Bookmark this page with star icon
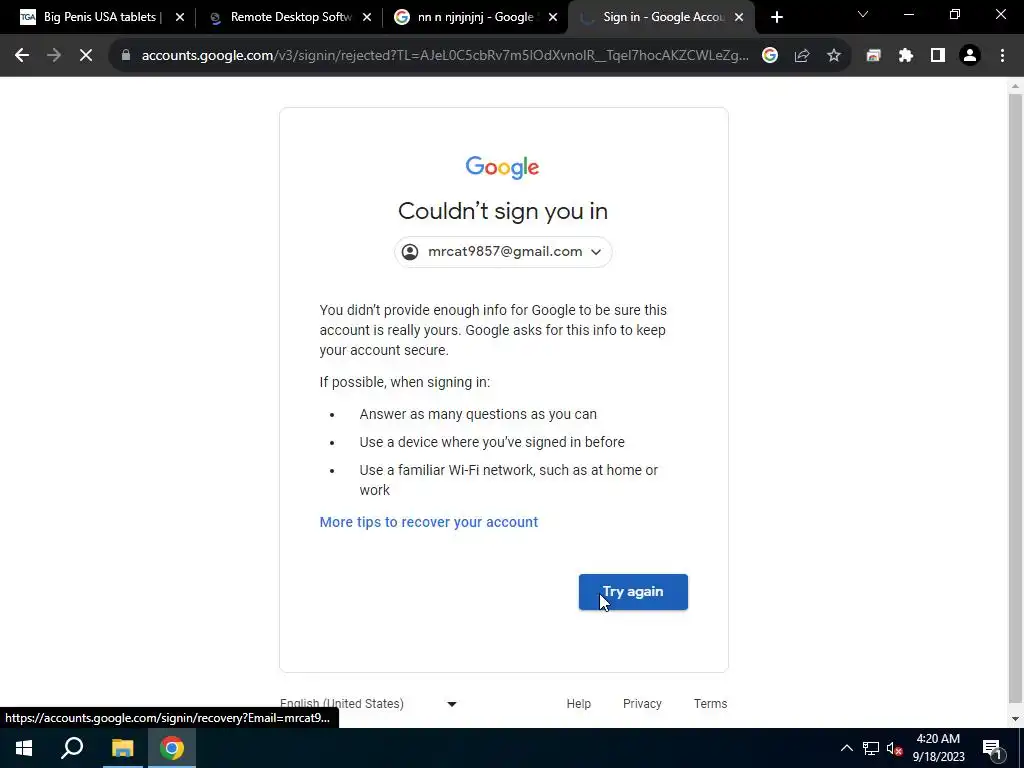The image size is (1024, 768). (x=834, y=56)
